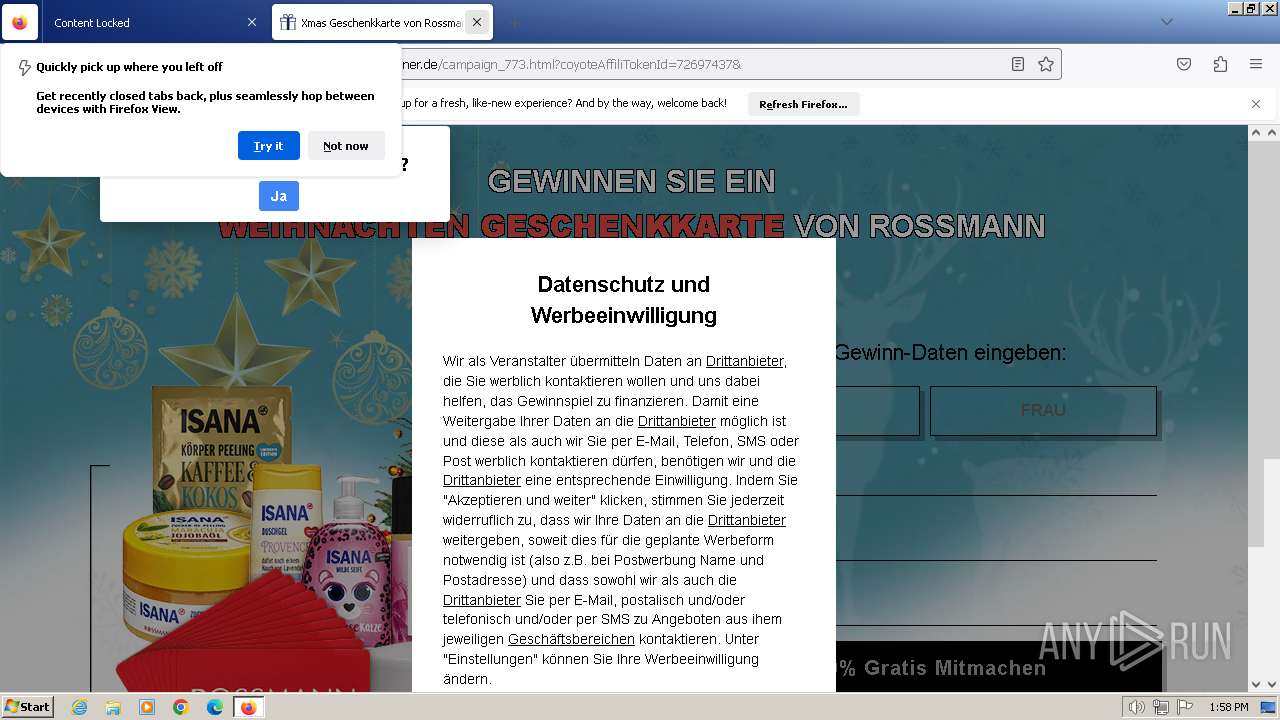This screenshot has width=1280, height=720.
Task: Open the network tray icon
Action: [1160, 707]
